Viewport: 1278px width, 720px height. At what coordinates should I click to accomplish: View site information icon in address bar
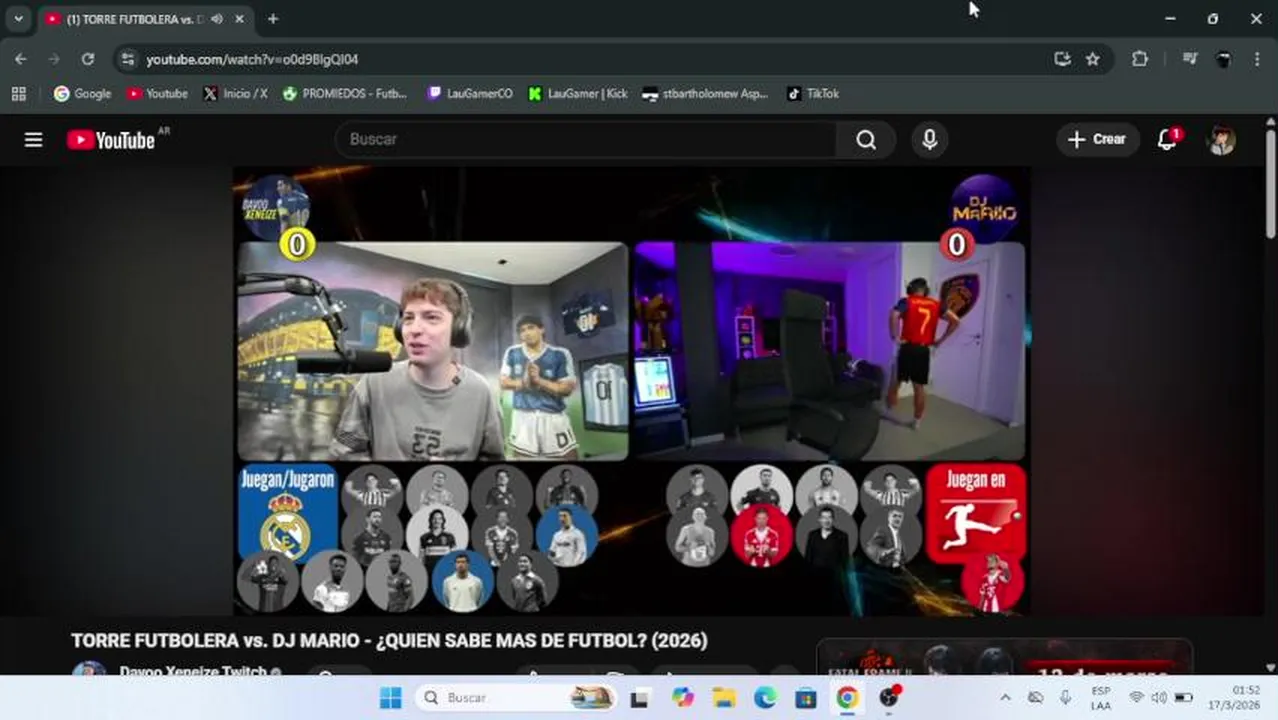click(x=127, y=59)
